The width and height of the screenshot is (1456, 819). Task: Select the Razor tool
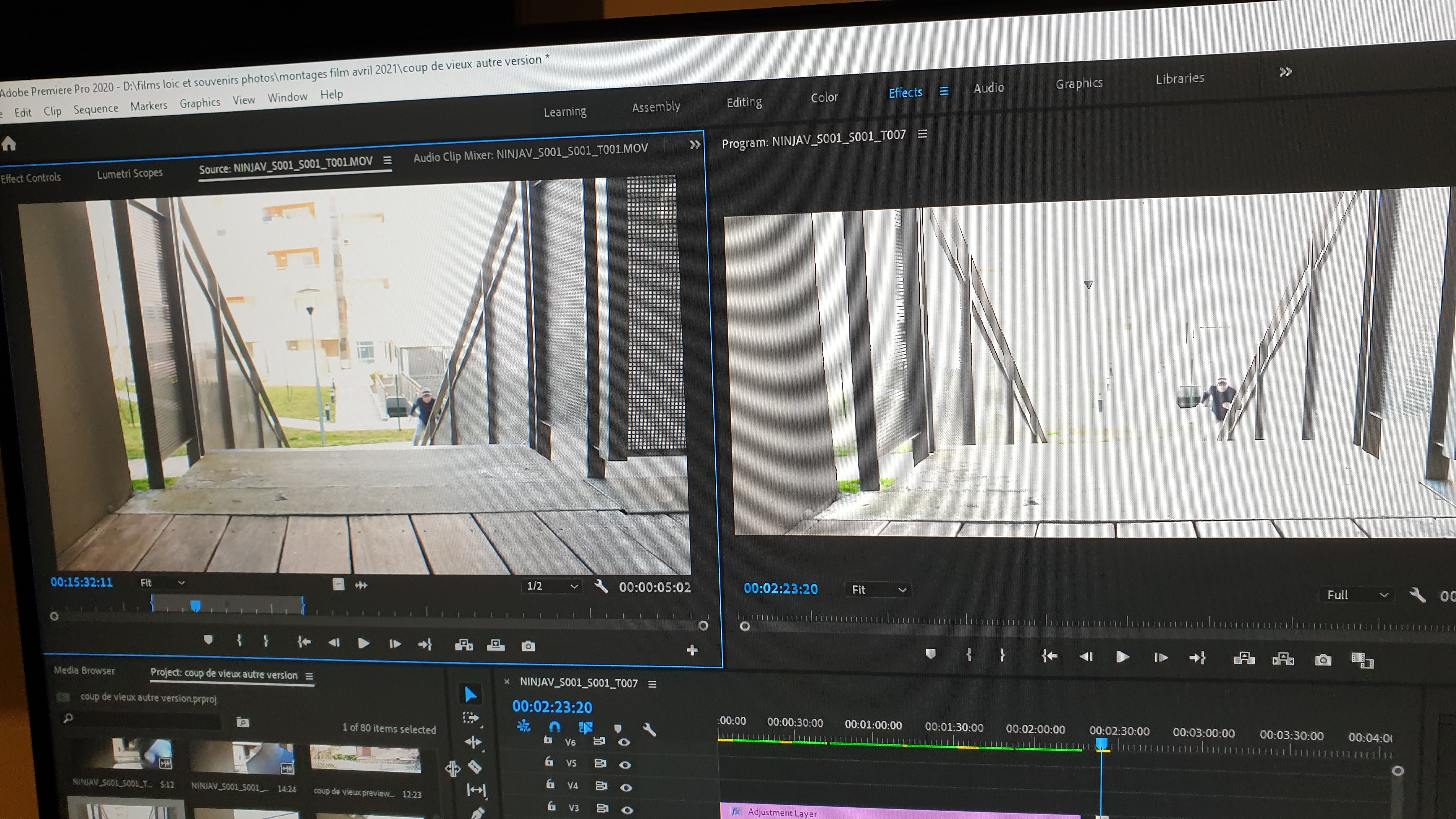point(475,767)
